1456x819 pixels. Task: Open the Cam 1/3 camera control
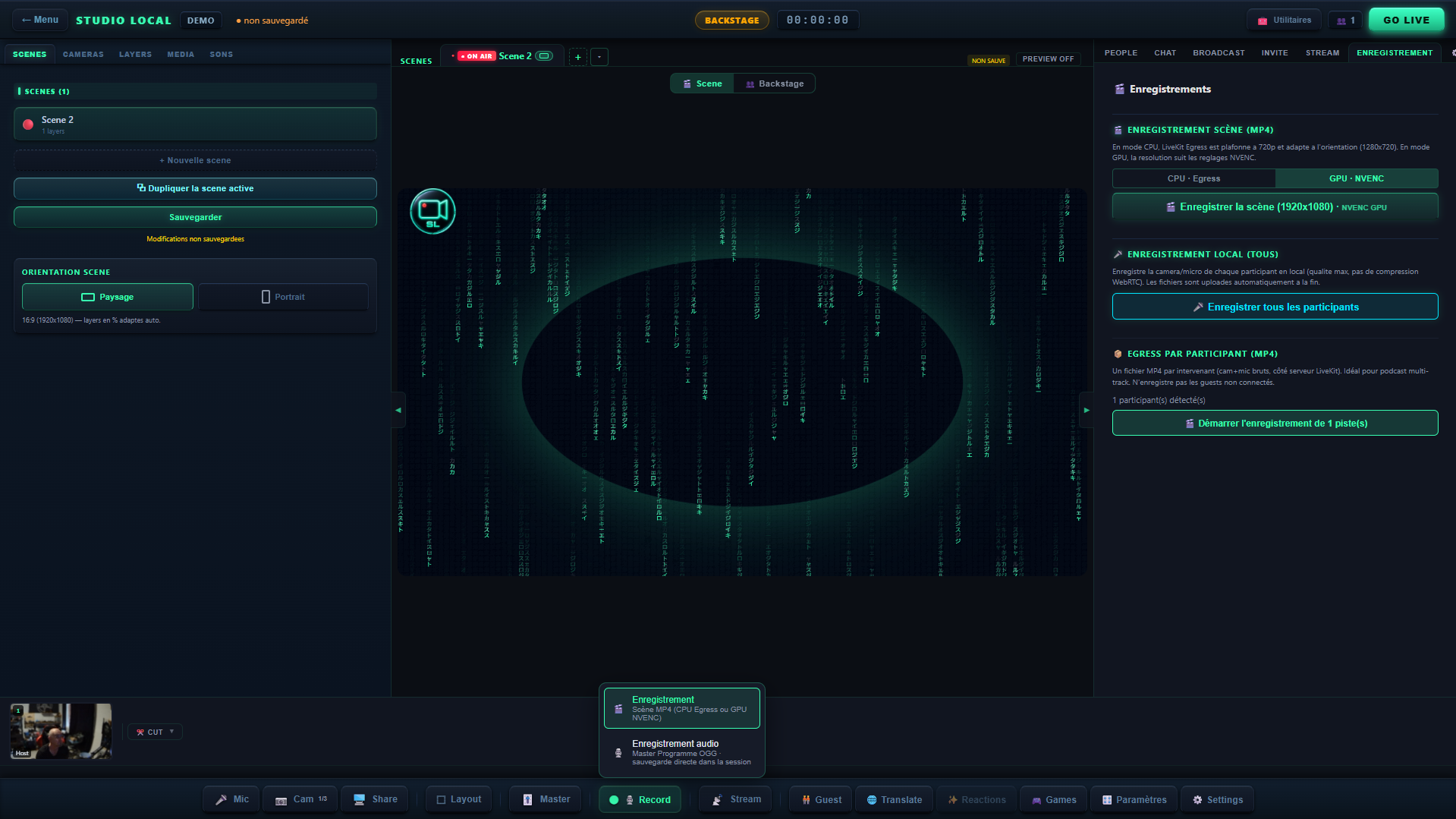[300, 799]
